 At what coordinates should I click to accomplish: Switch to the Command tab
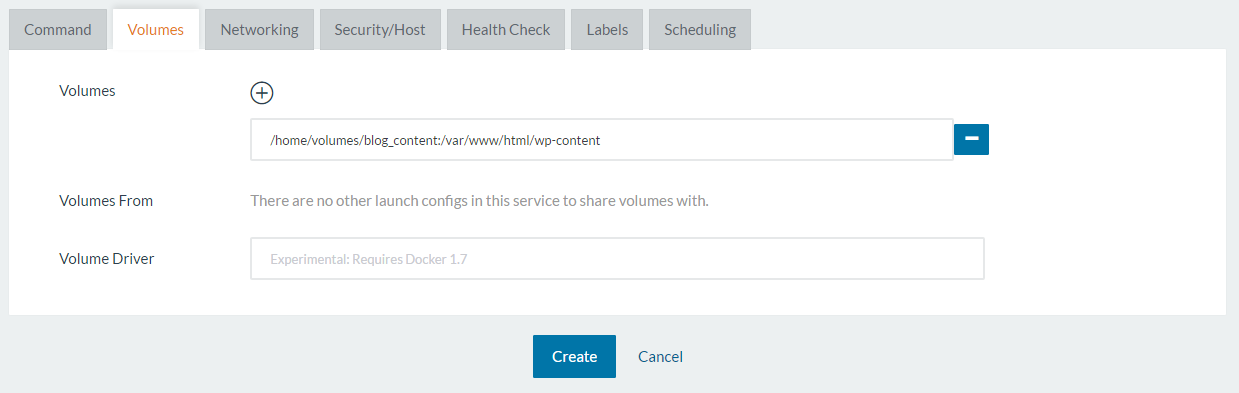[58, 29]
